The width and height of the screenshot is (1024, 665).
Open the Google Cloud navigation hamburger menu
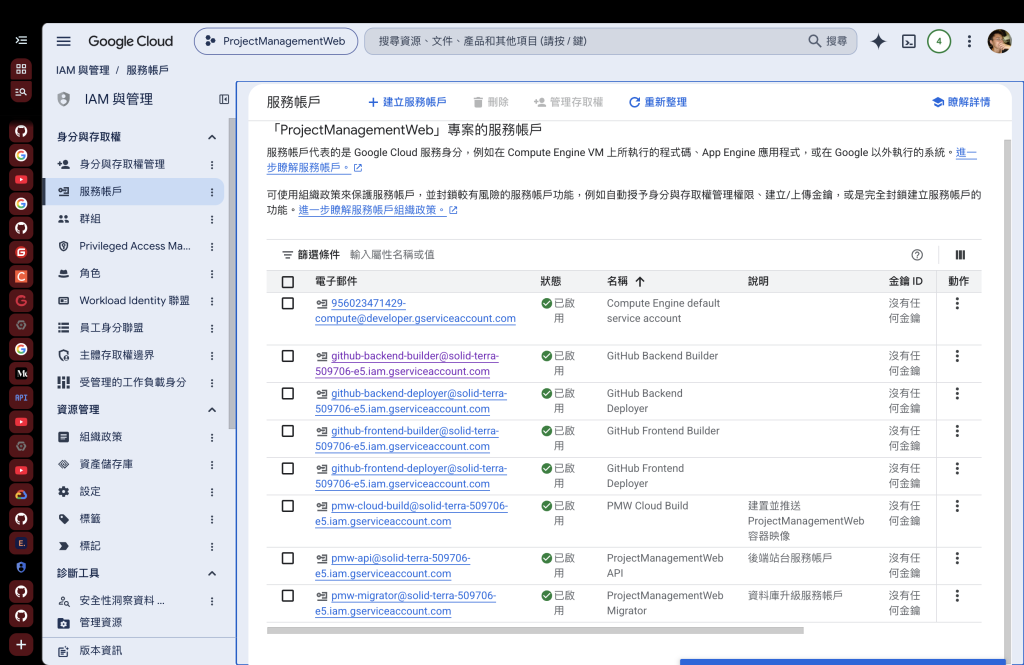coord(63,41)
